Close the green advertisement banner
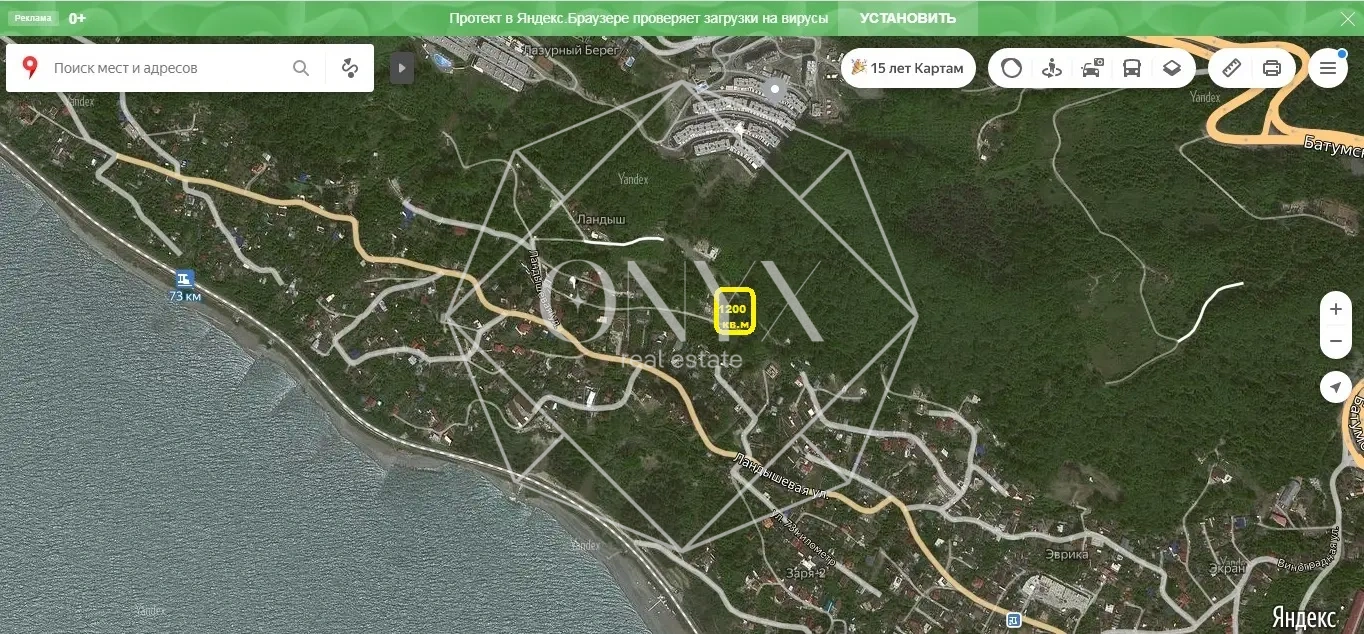Image resolution: width=1364 pixels, height=634 pixels. tap(1347, 18)
